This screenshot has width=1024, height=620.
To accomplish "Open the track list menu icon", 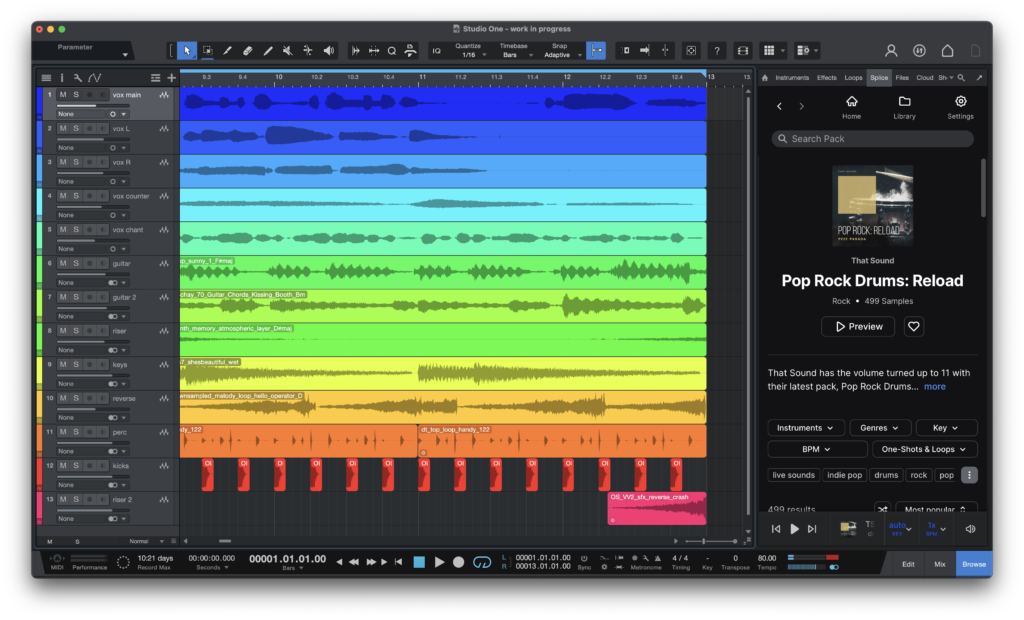I will pyautogui.click(x=46, y=78).
